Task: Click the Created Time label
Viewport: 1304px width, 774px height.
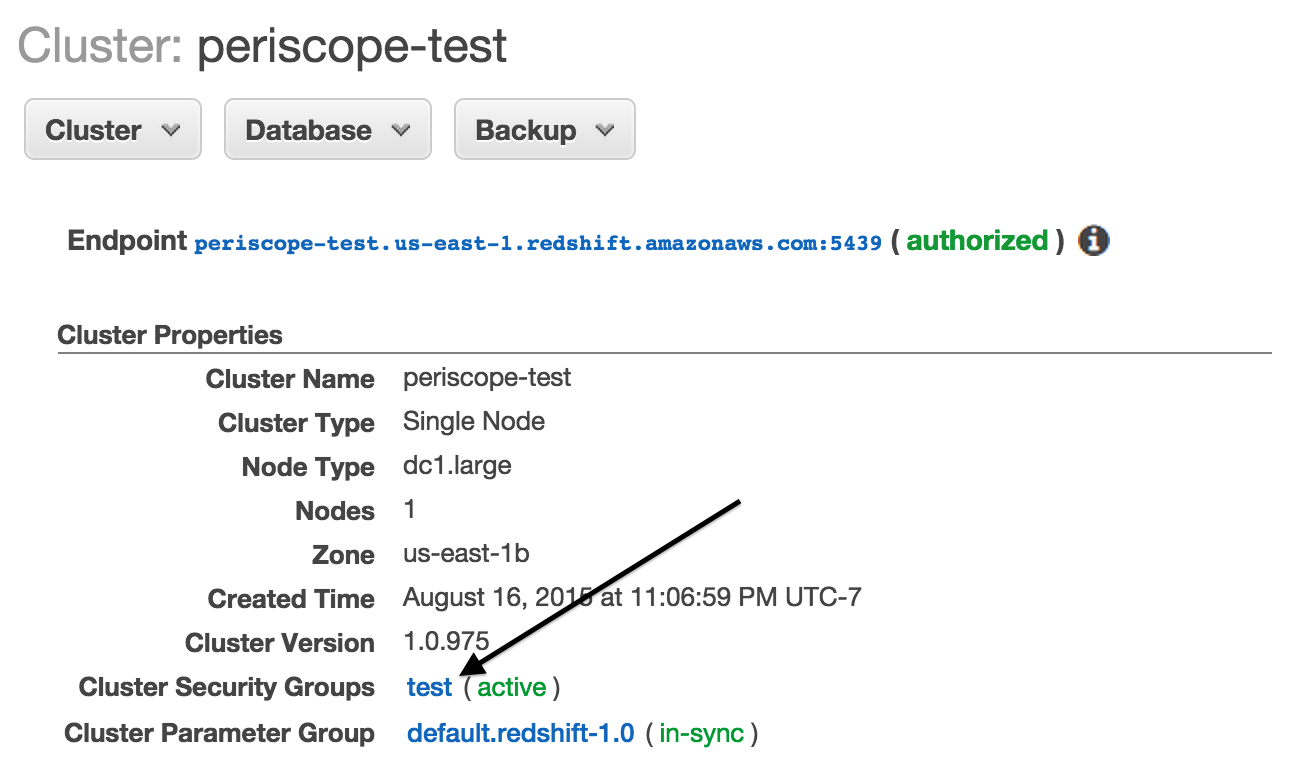Action: (x=291, y=599)
